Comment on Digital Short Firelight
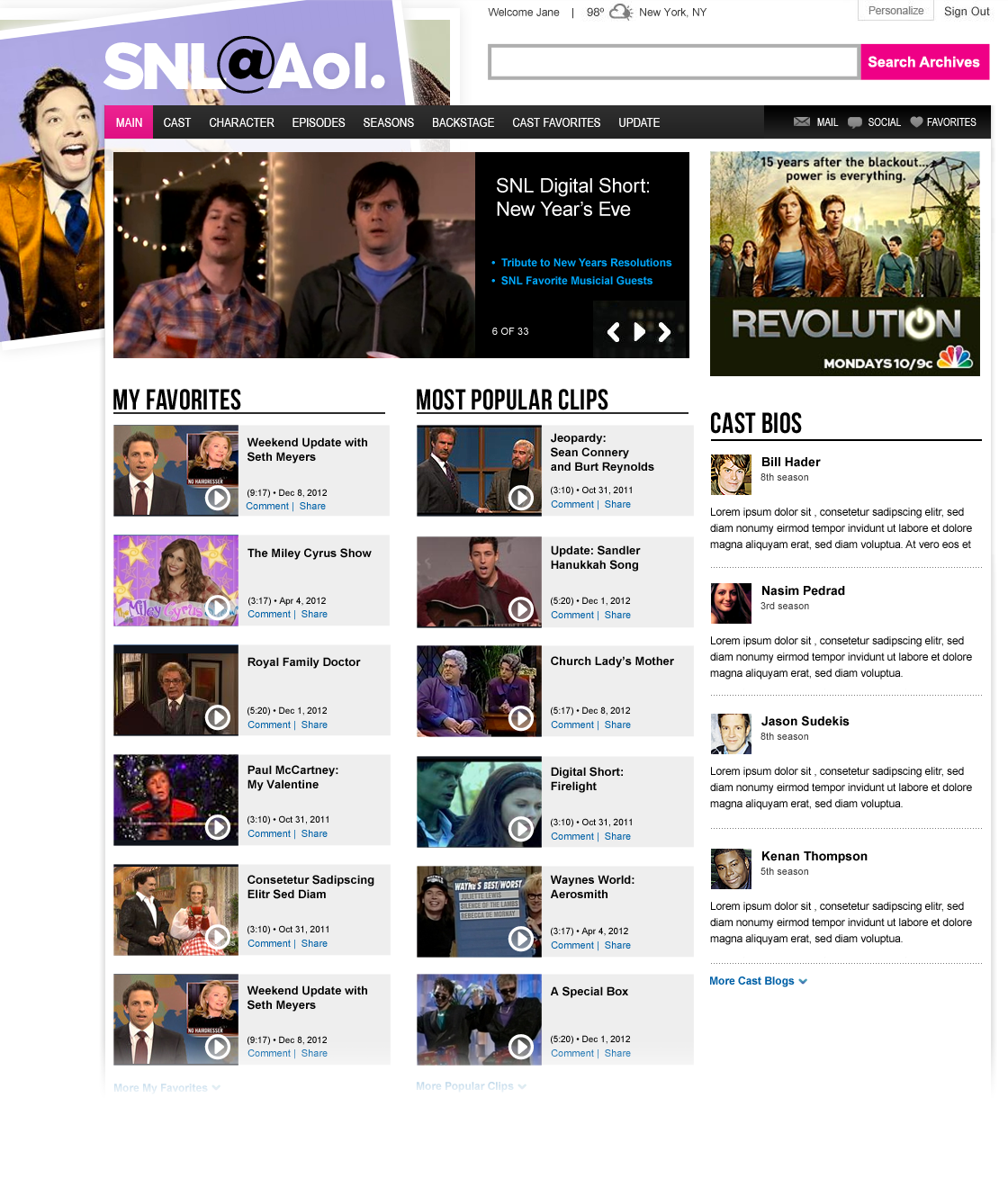The image size is (1008, 1188). (x=572, y=836)
